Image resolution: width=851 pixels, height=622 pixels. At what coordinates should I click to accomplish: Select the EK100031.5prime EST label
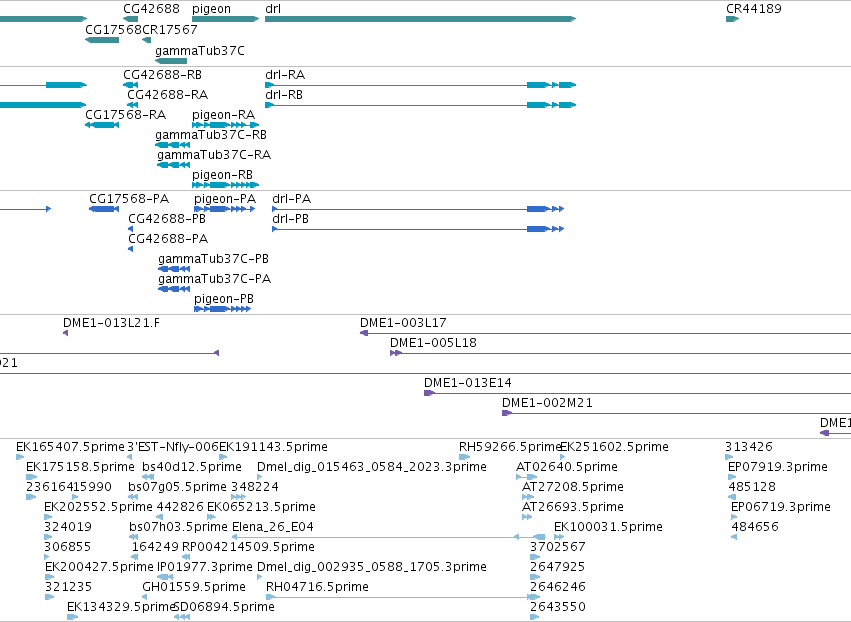pos(608,528)
